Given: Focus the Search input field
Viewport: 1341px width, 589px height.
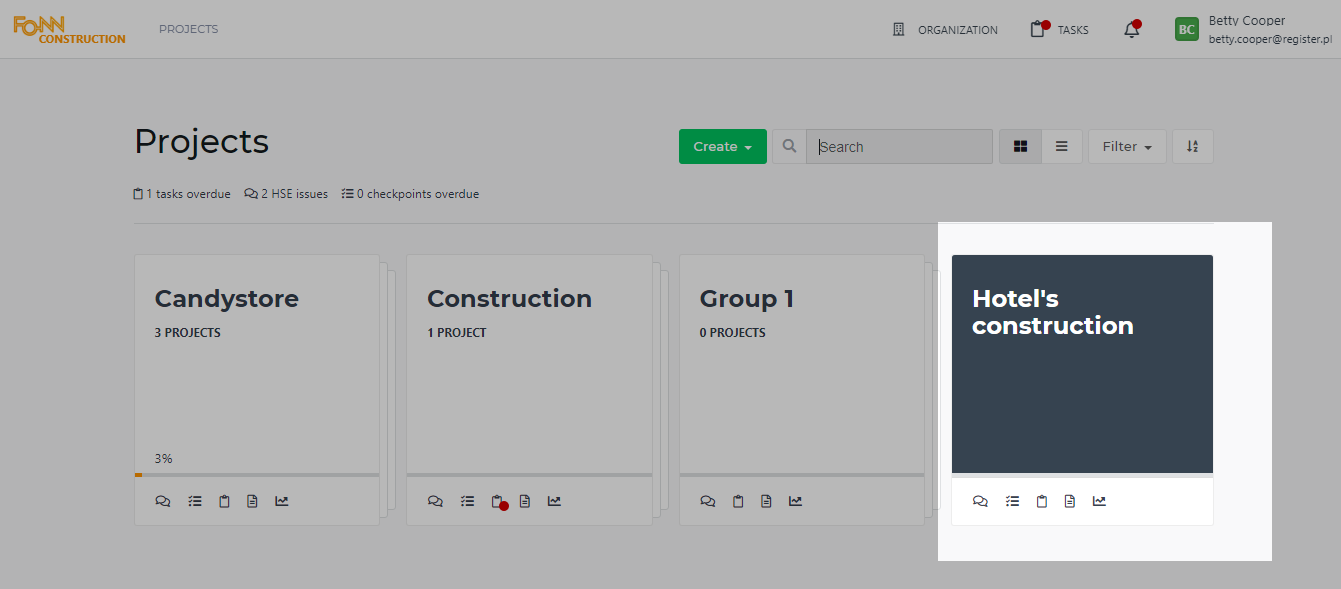Looking at the screenshot, I should [899, 146].
